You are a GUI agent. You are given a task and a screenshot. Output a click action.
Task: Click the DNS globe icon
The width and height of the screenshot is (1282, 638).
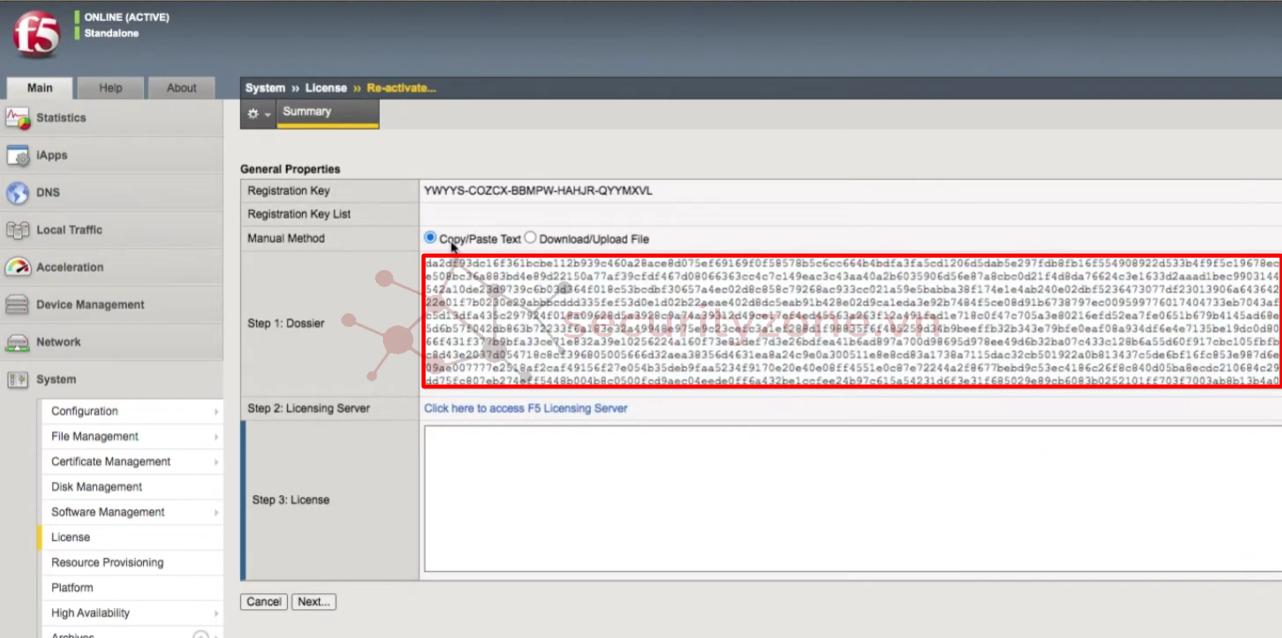point(18,193)
